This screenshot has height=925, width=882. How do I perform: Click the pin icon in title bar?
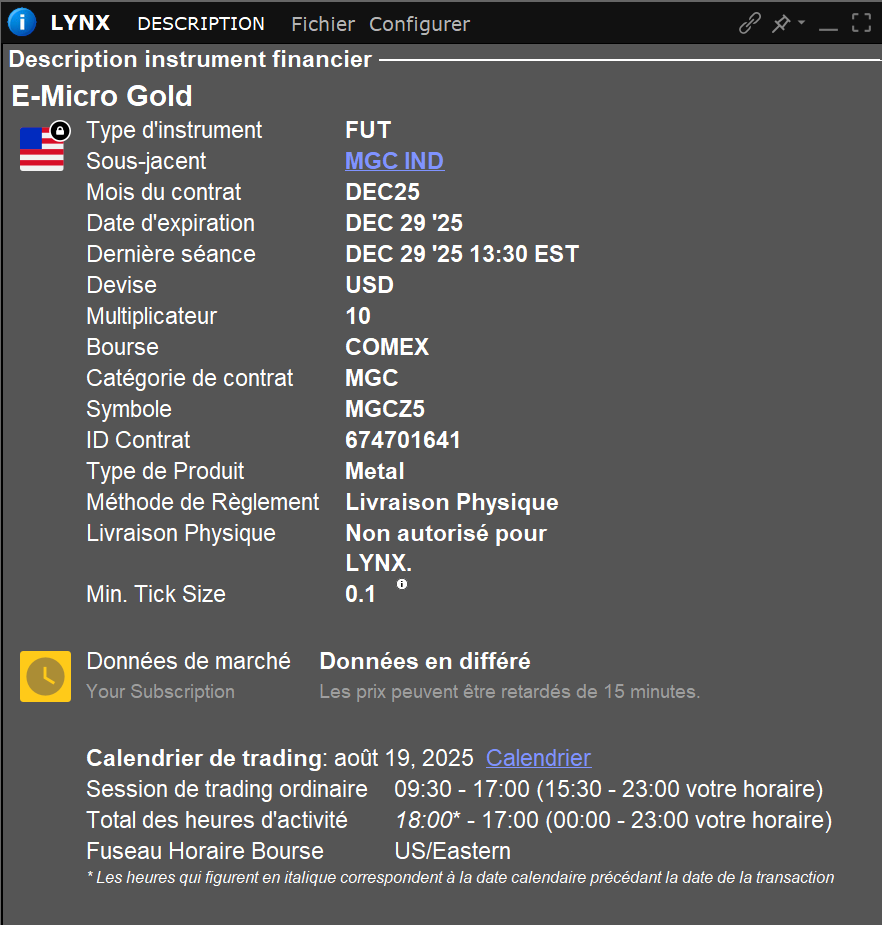(781, 23)
